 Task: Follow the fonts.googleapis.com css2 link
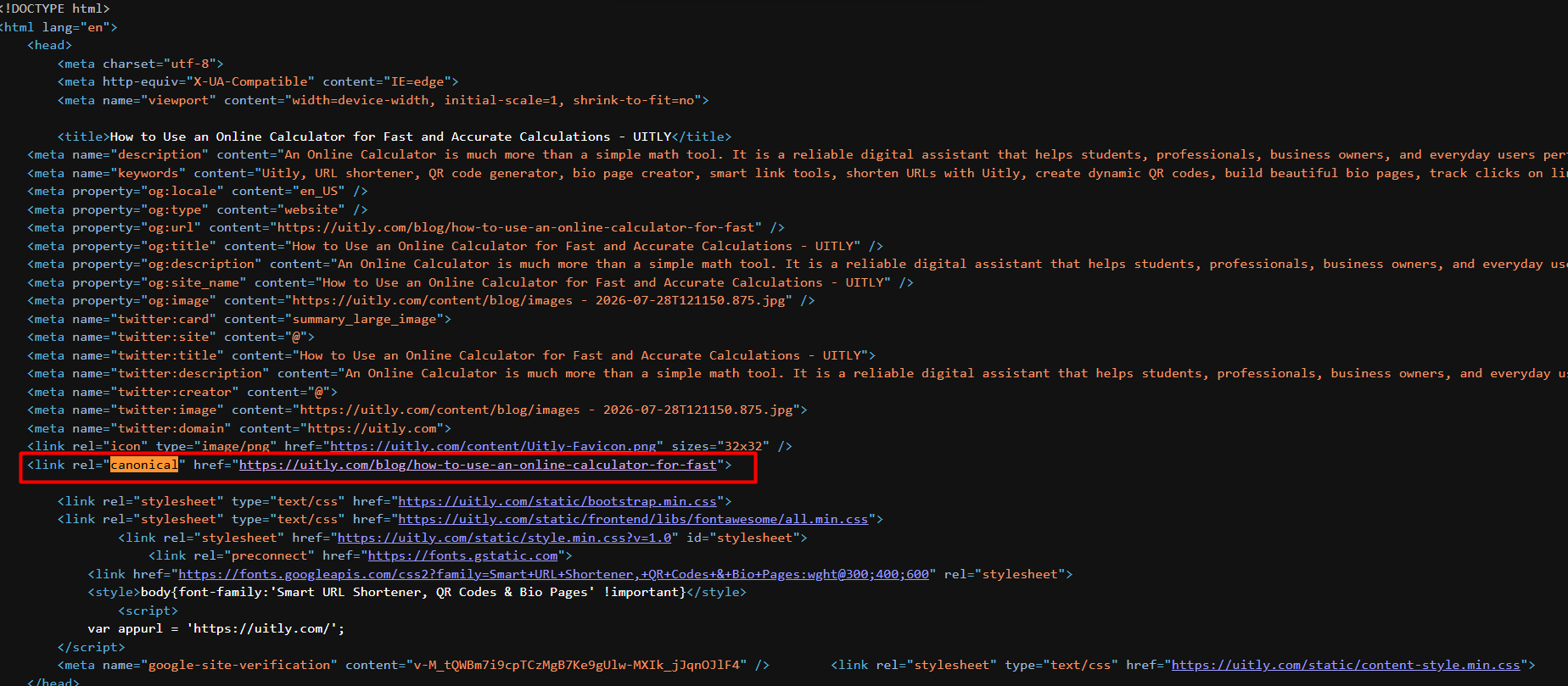553,574
